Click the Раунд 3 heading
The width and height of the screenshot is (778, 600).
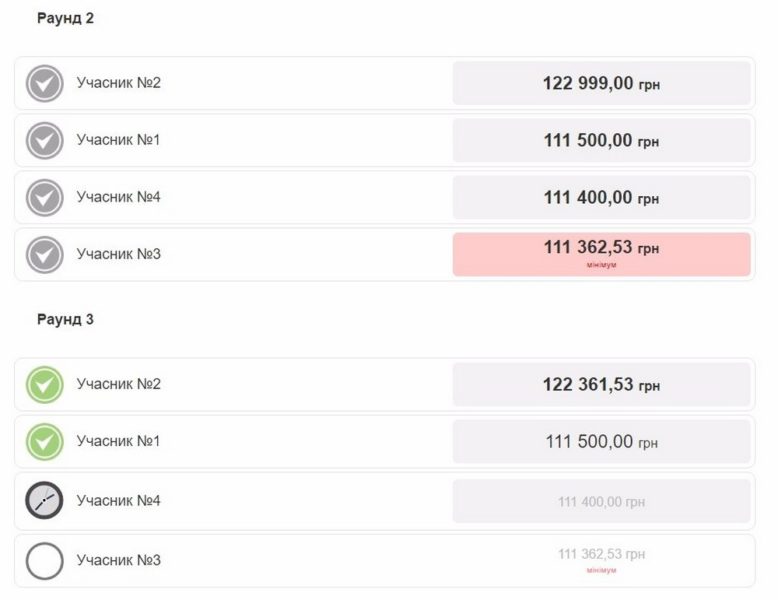(66, 320)
